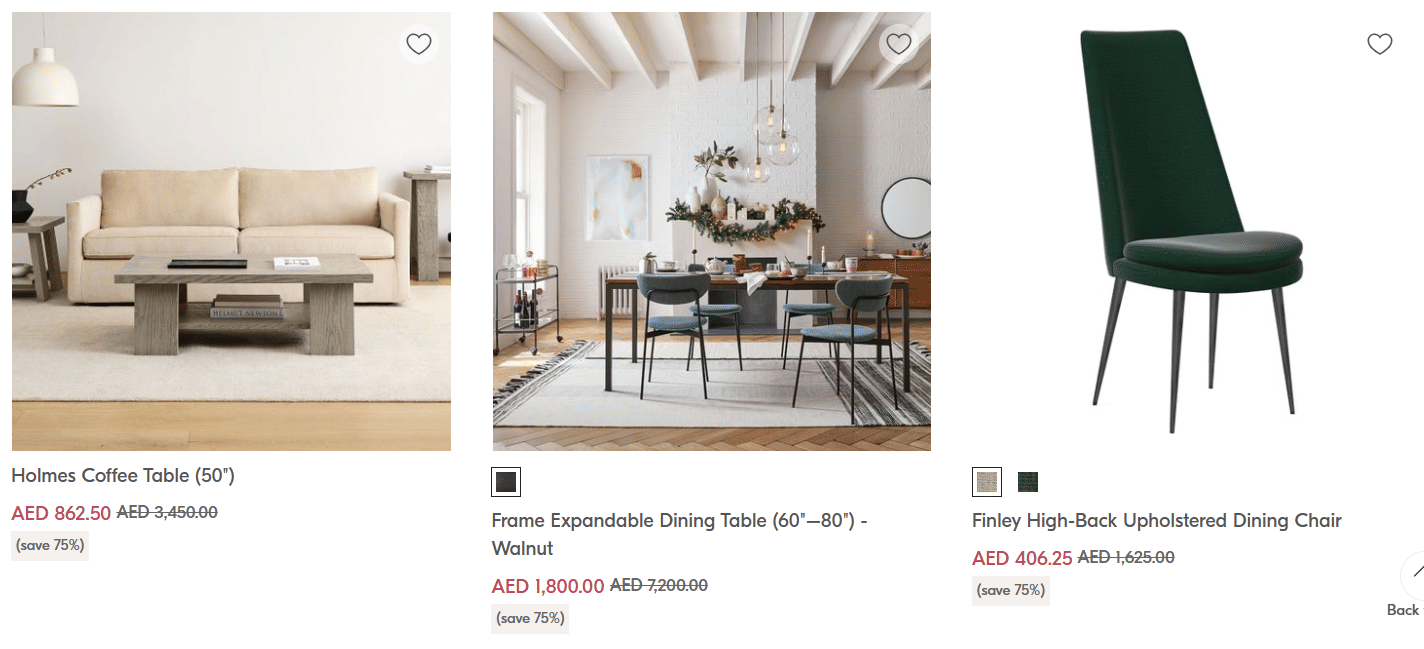Click the AED 862.50 sale price
This screenshot has height=649, width=1424.
61,513
